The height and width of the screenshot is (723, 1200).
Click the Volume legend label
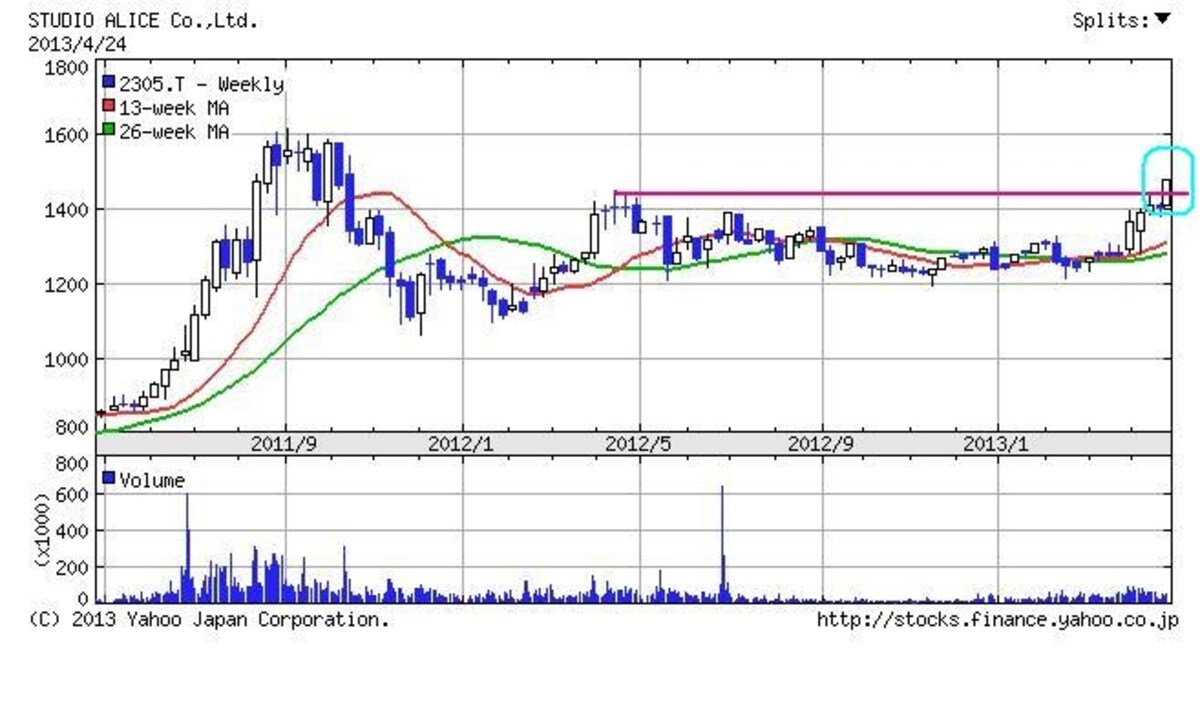(152, 480)
